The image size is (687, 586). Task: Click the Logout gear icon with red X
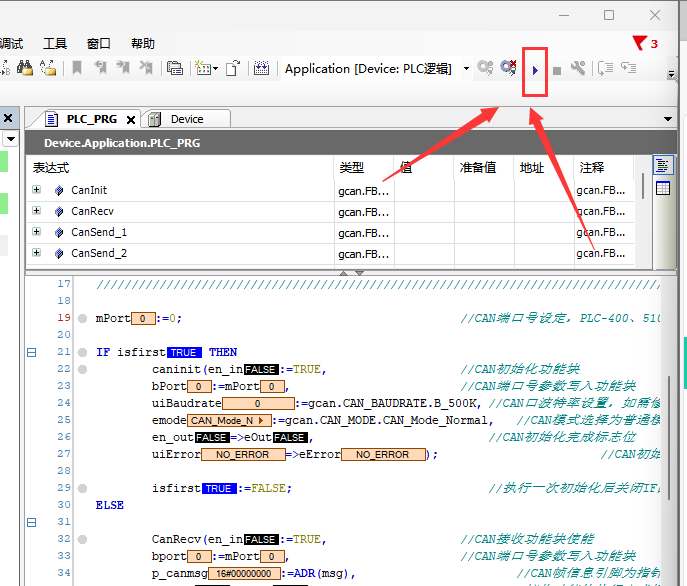(x=508, y=68)
